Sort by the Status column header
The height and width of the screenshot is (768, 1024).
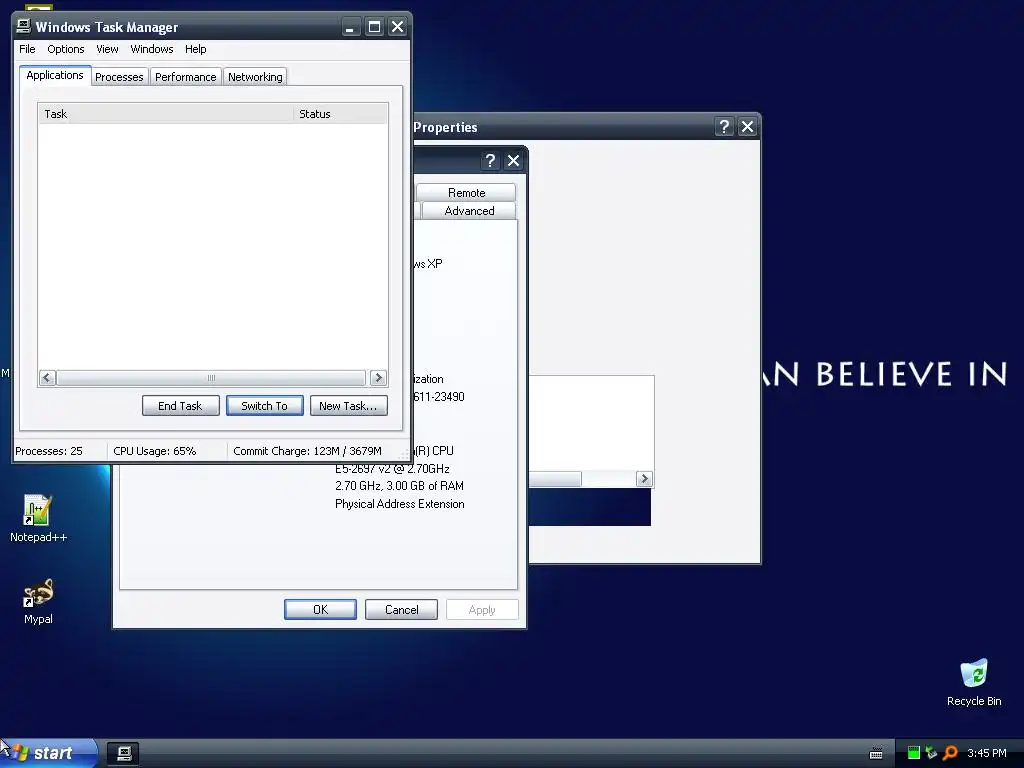click(340, 114)
